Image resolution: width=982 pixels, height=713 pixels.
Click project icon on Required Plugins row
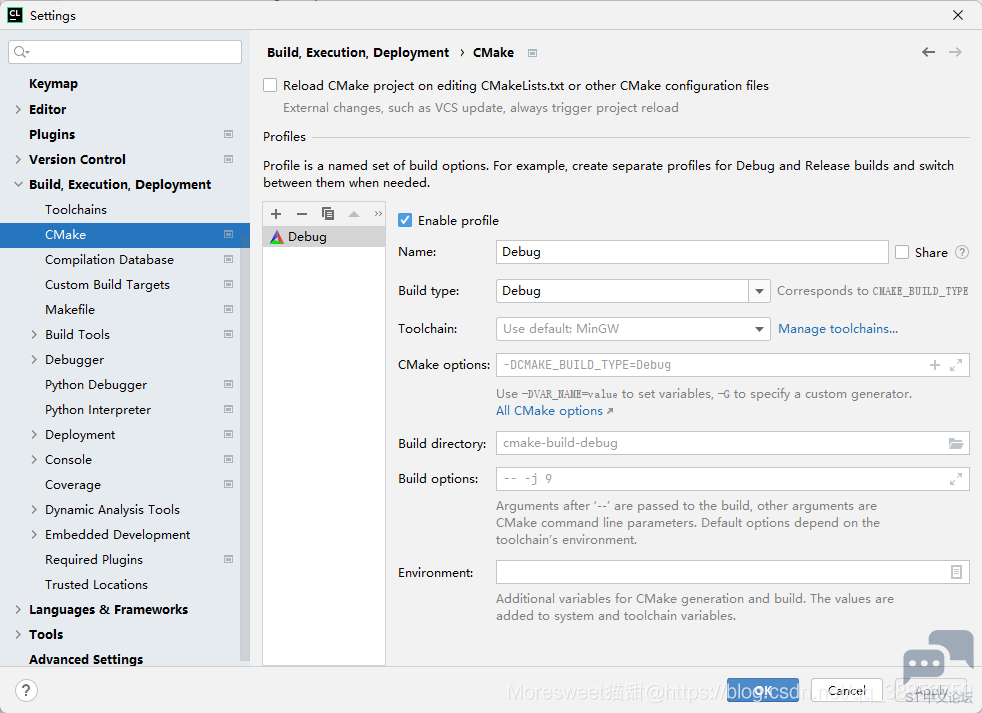(x=229, y=559)
